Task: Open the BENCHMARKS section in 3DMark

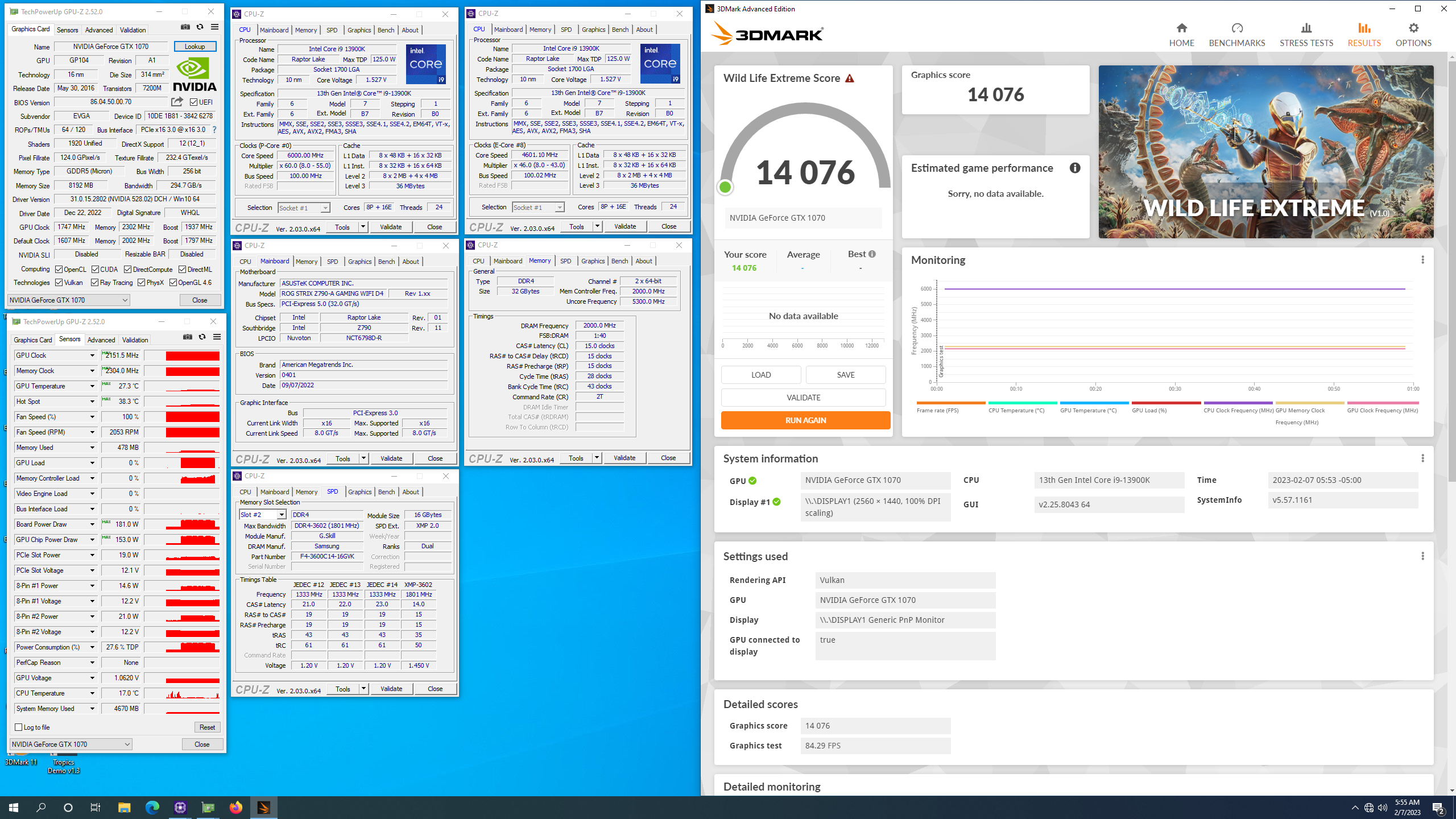Action: point(1237,35)
